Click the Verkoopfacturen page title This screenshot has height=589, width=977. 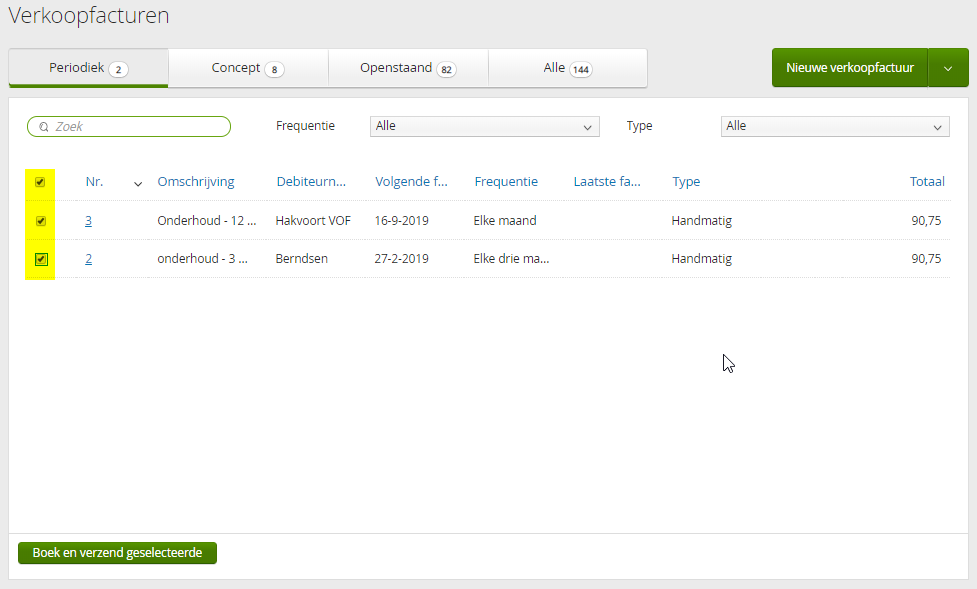(x=88, y=16)
